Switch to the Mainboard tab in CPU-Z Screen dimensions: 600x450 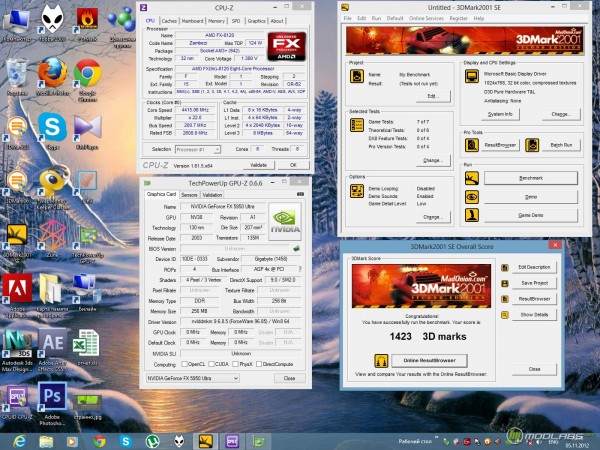[192, 21]
